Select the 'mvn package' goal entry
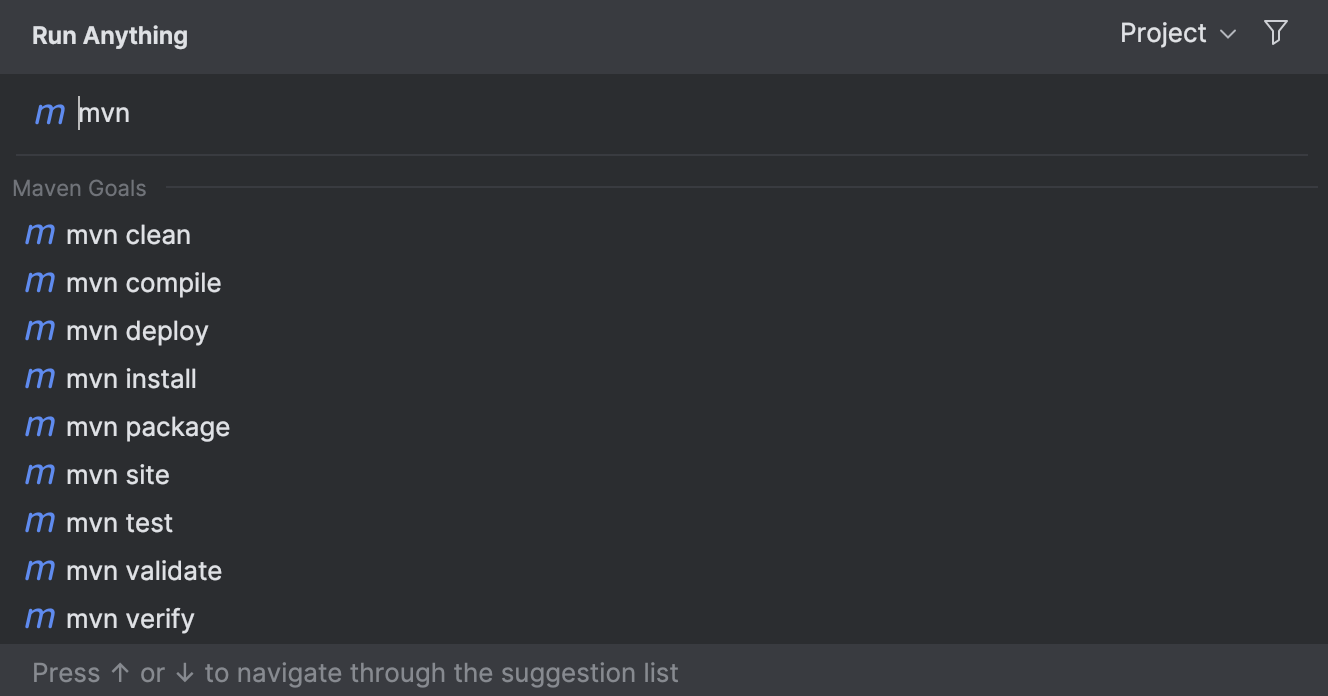Viewport: 1328px width, 696px height. 148,426
